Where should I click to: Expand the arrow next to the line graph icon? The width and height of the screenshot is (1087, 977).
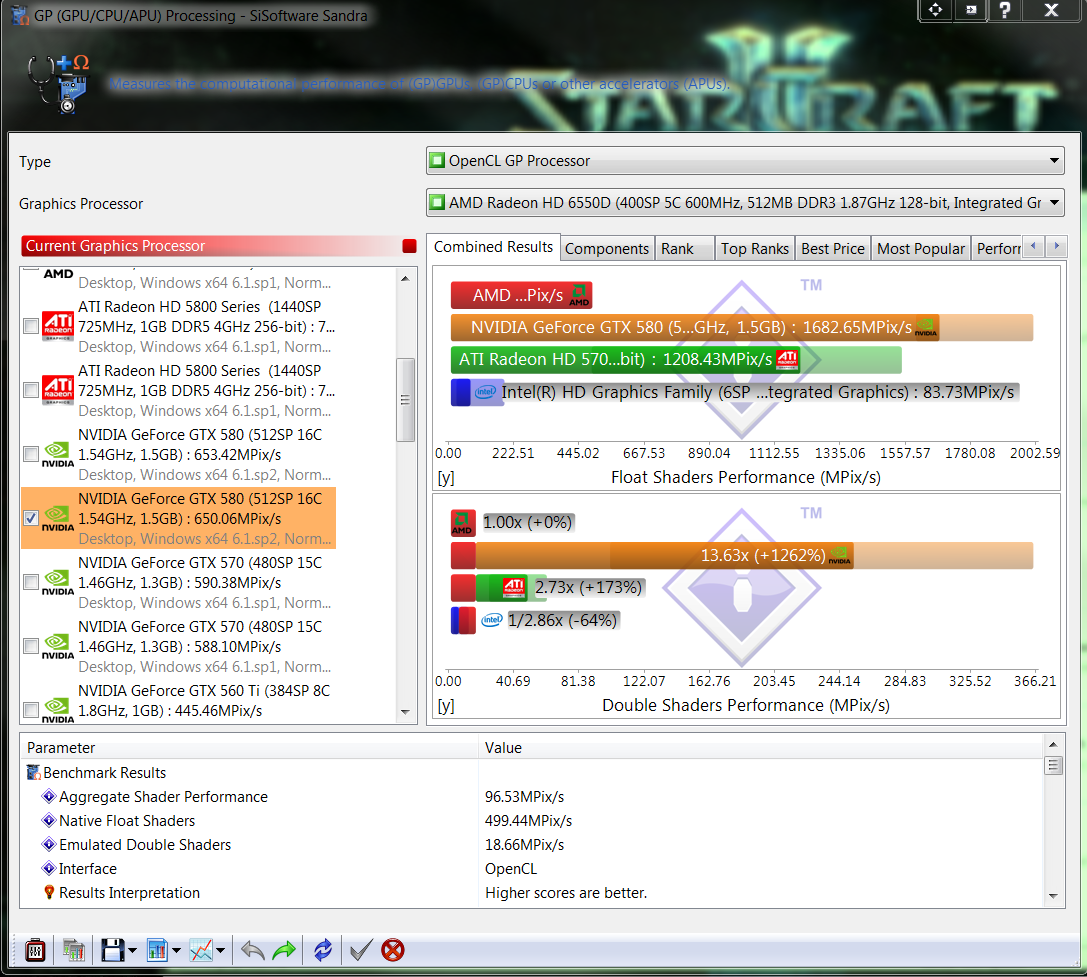pos(220,950)
